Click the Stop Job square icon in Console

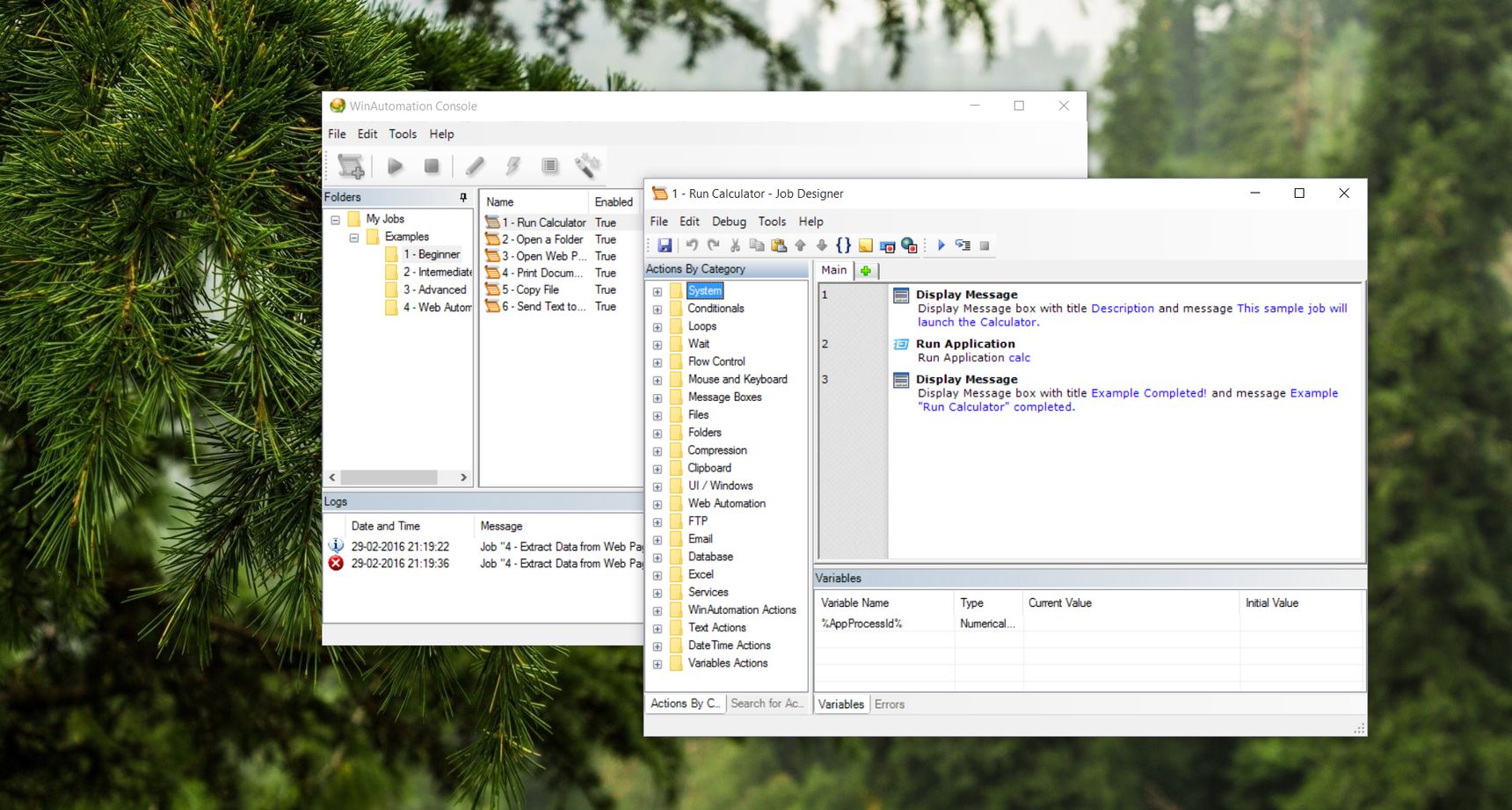pyautogui.click(x=431, y=165)
